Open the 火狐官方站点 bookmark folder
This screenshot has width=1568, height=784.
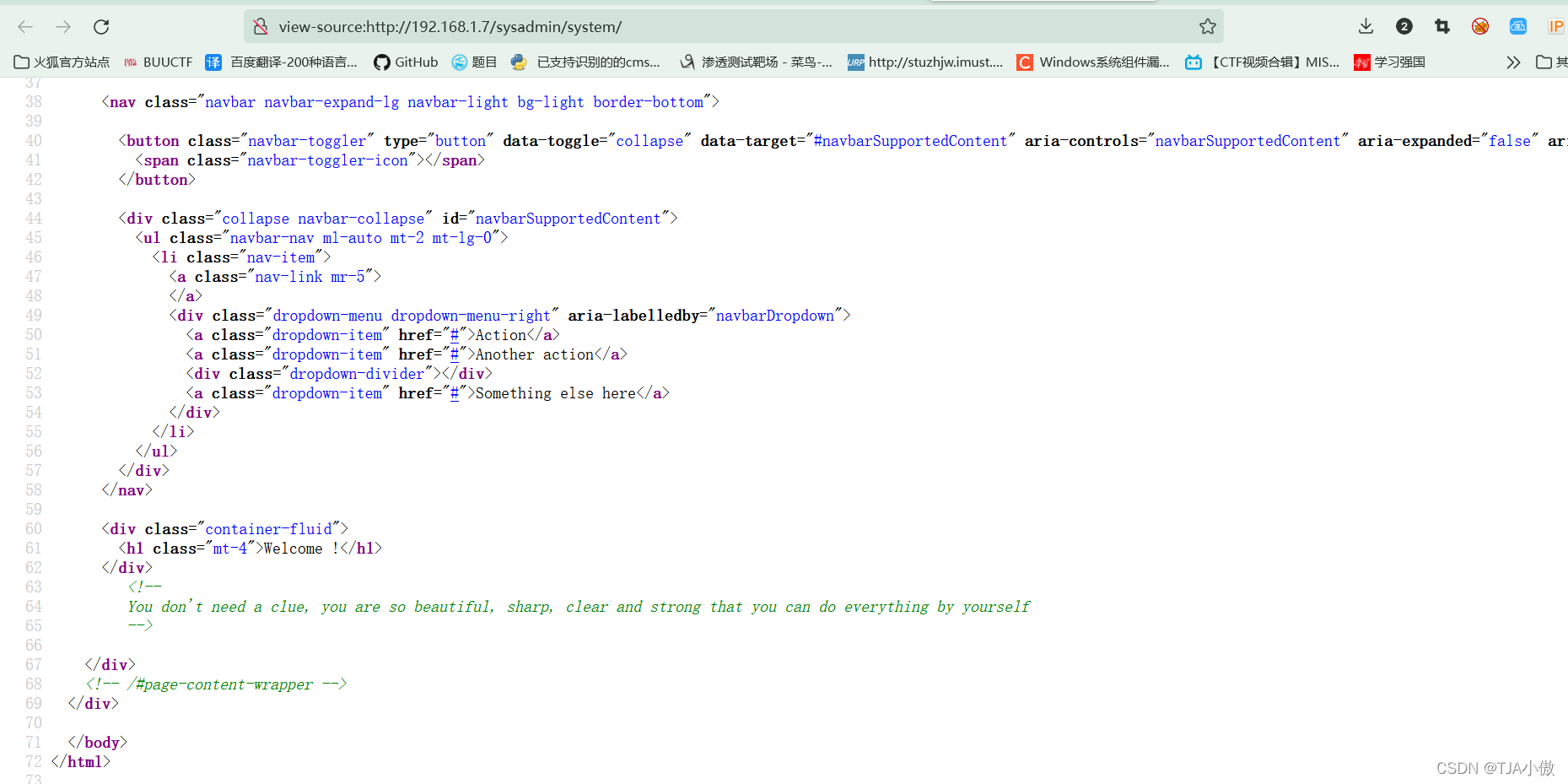(x=62, y=62)
